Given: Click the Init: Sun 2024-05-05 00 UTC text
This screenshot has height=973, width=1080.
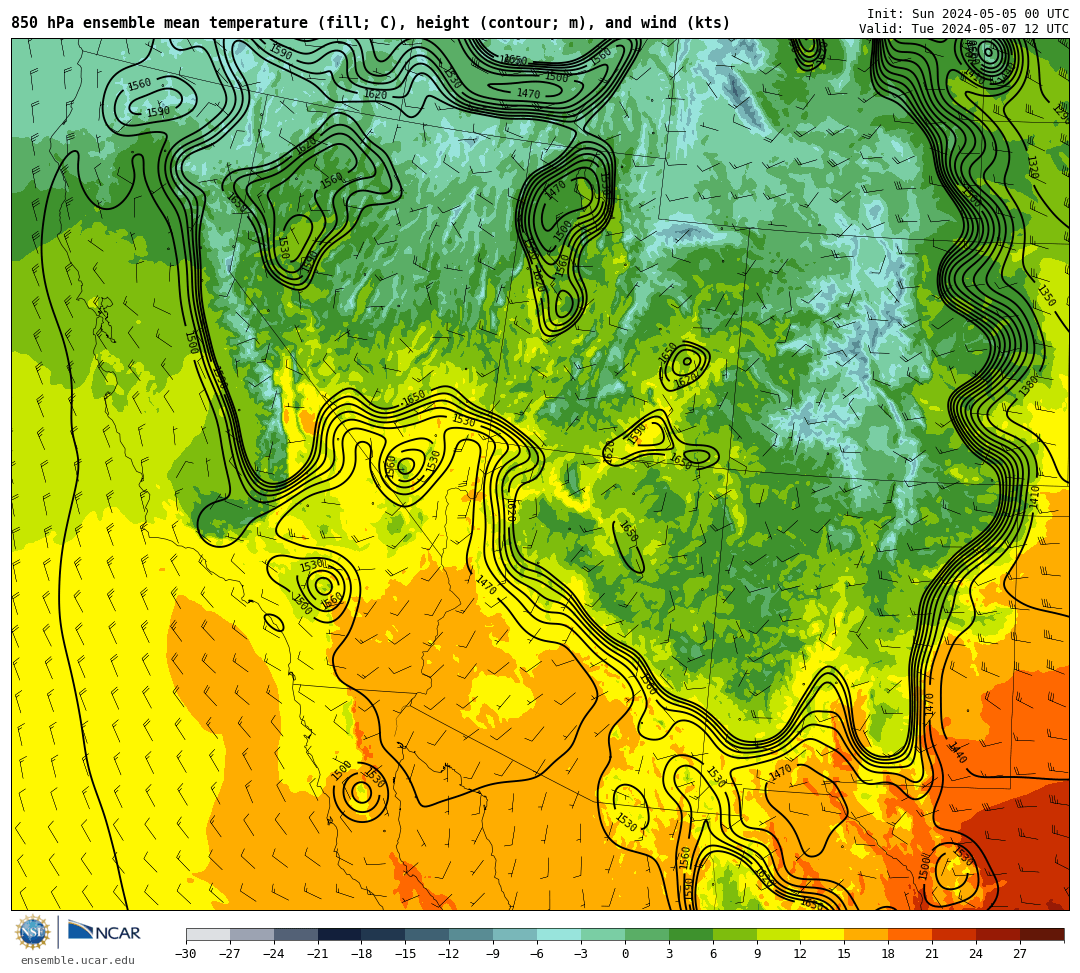Looking at the screenshot, I should click(x=968, y=14).
